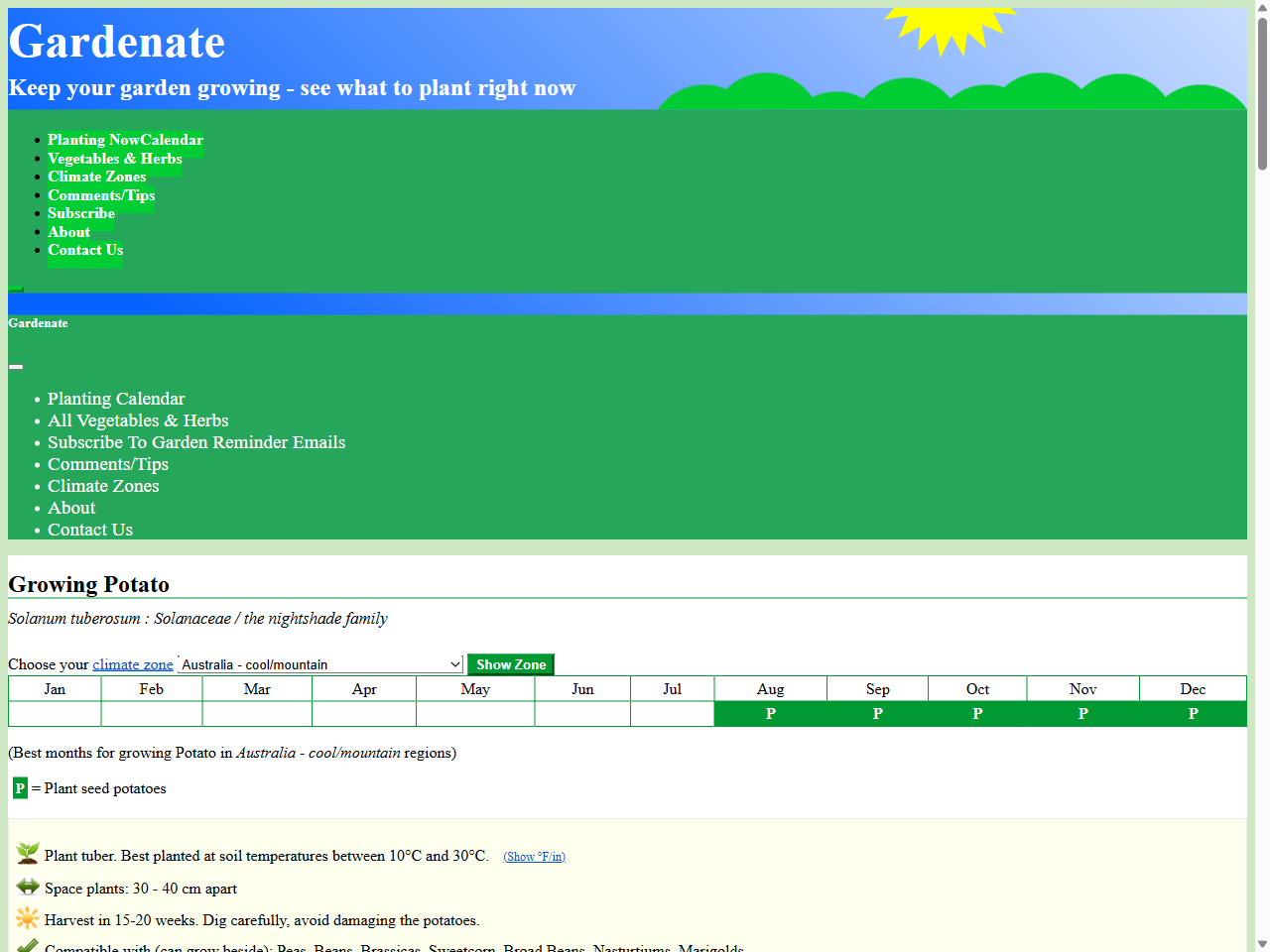Open Planting Now in the bold top menu
Screen dimensions: 1270x952
pyautogui.click(x=94, y=140)
